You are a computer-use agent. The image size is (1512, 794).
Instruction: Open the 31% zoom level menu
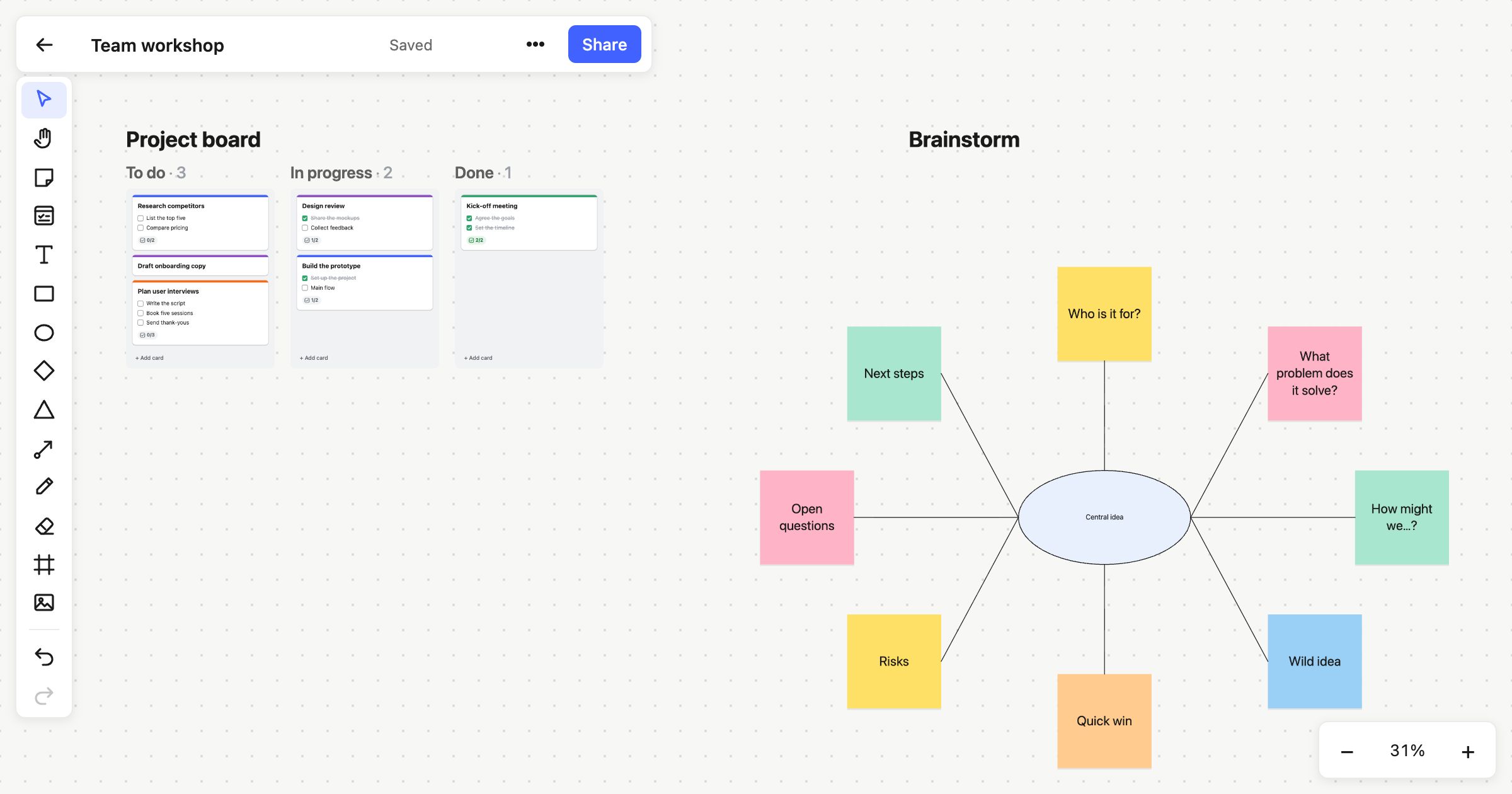tap(1407, 751)
